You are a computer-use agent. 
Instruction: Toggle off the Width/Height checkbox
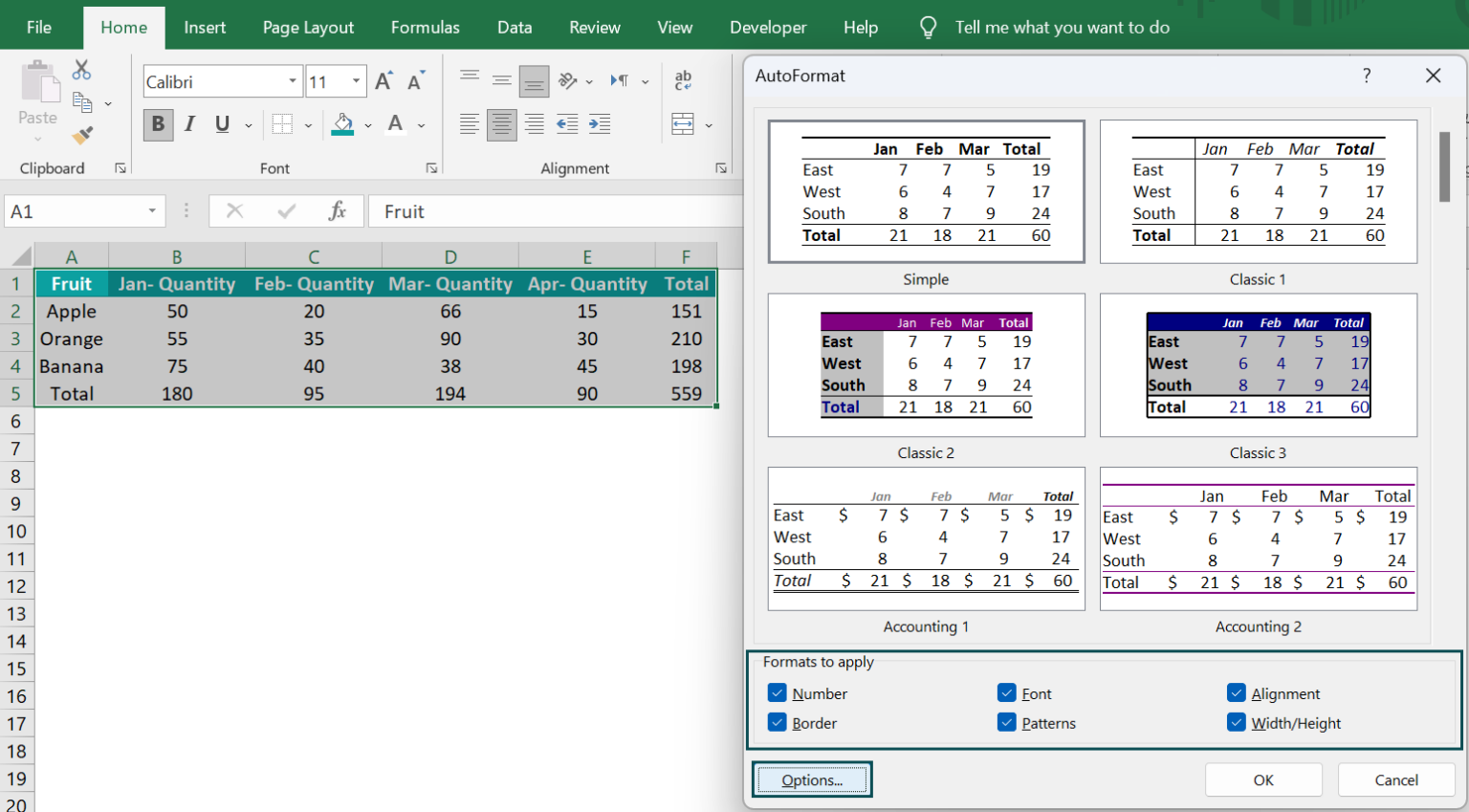pos(1236,722)
